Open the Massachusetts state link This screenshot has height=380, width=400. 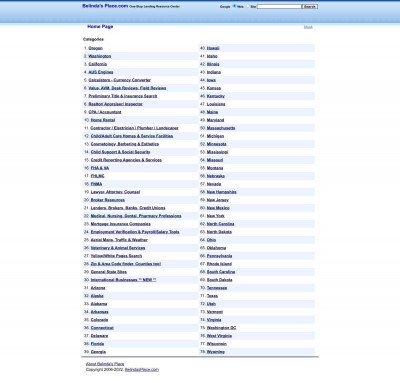tap(221, 128)
